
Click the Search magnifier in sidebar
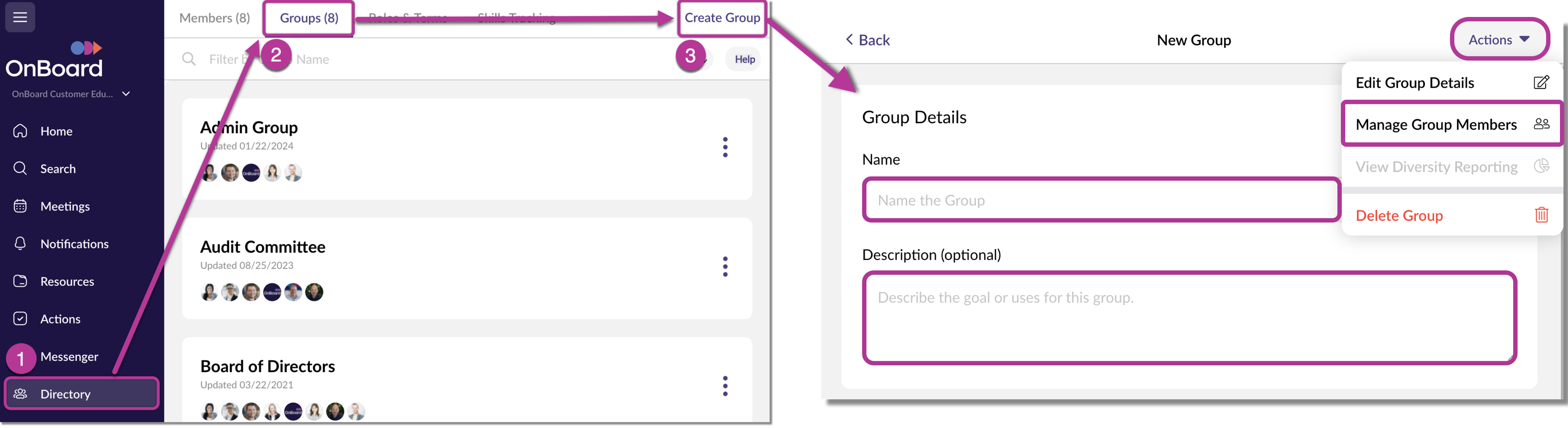20,168
